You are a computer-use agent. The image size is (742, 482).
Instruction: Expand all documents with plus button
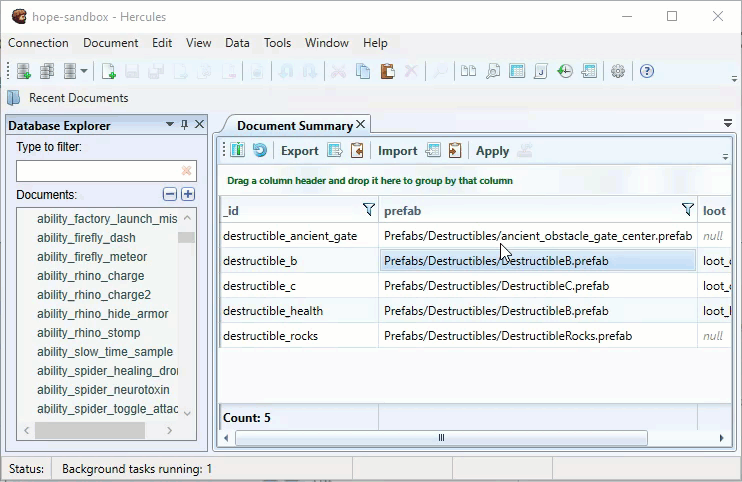(188, 194)
